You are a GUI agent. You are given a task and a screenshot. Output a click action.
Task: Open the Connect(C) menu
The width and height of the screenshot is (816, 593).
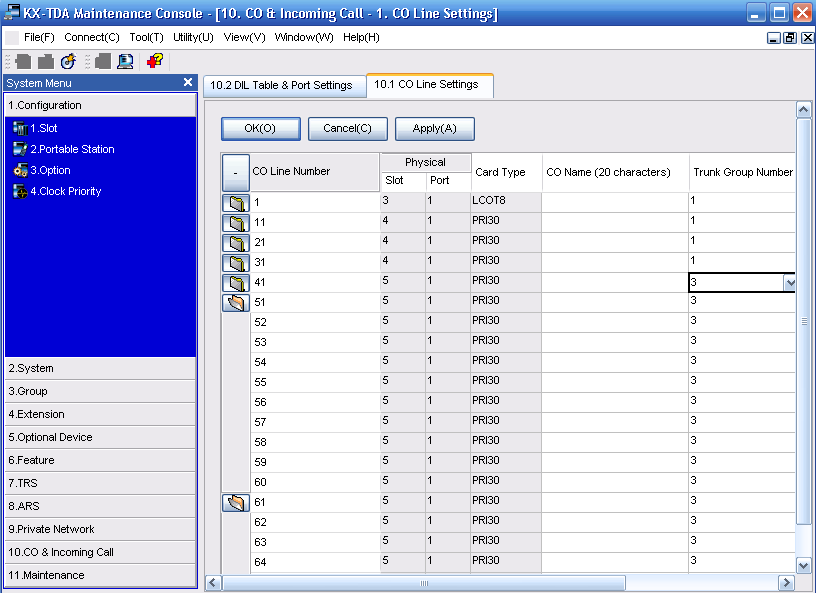pyautogui.click(x=92, y=37)
